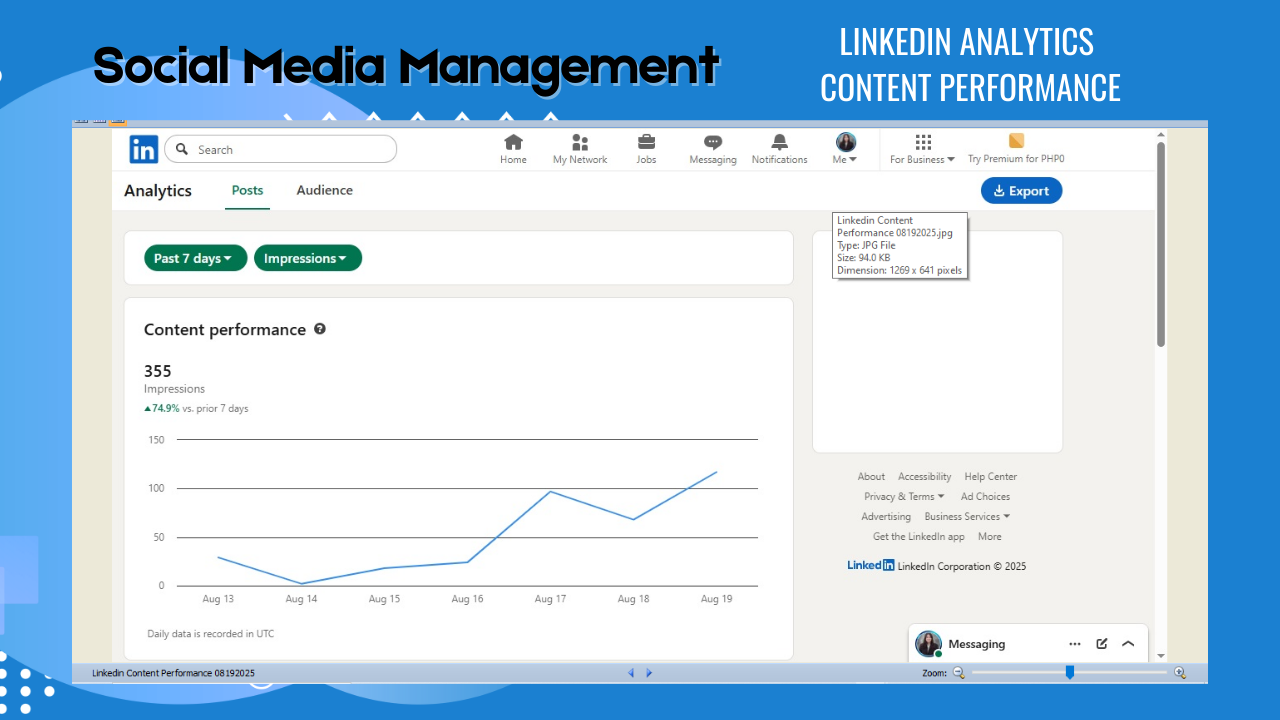View Notifications bell
Image resolution: width=1280 pixels, height=720 pixels.
point(780,142)
